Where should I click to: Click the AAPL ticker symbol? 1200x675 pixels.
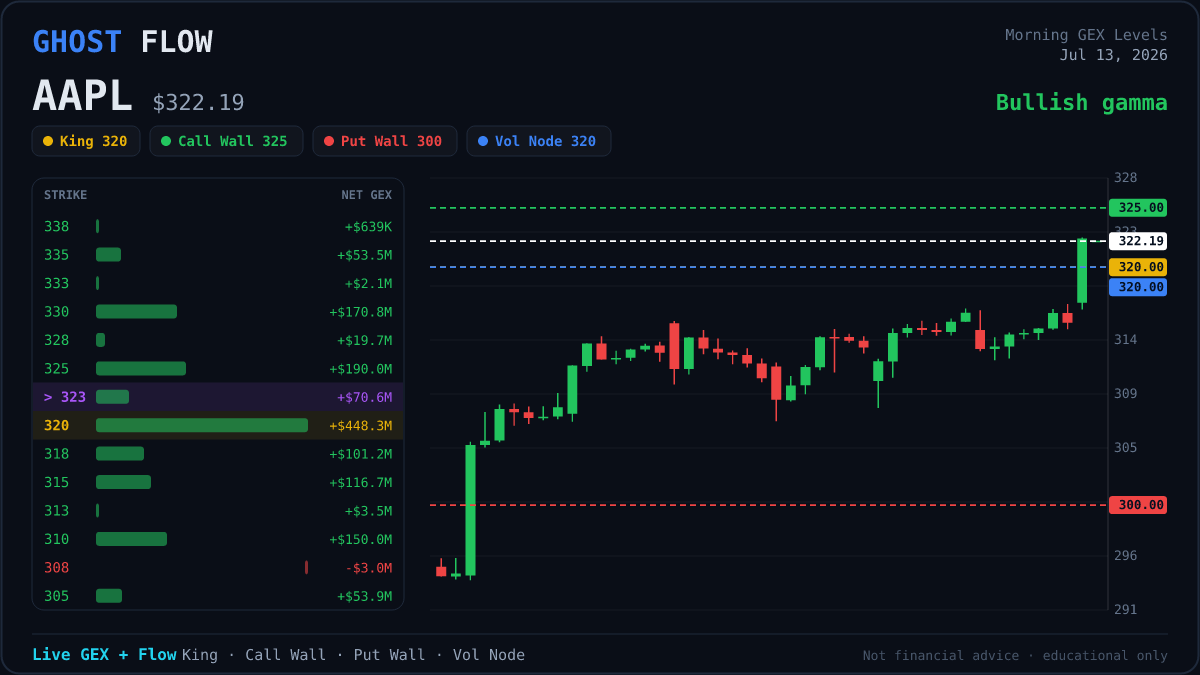tap(82, 96)
